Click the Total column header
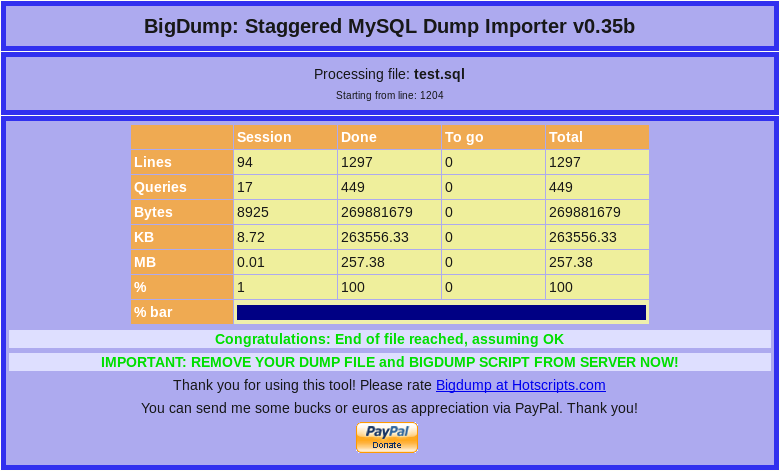 (566, 137)
